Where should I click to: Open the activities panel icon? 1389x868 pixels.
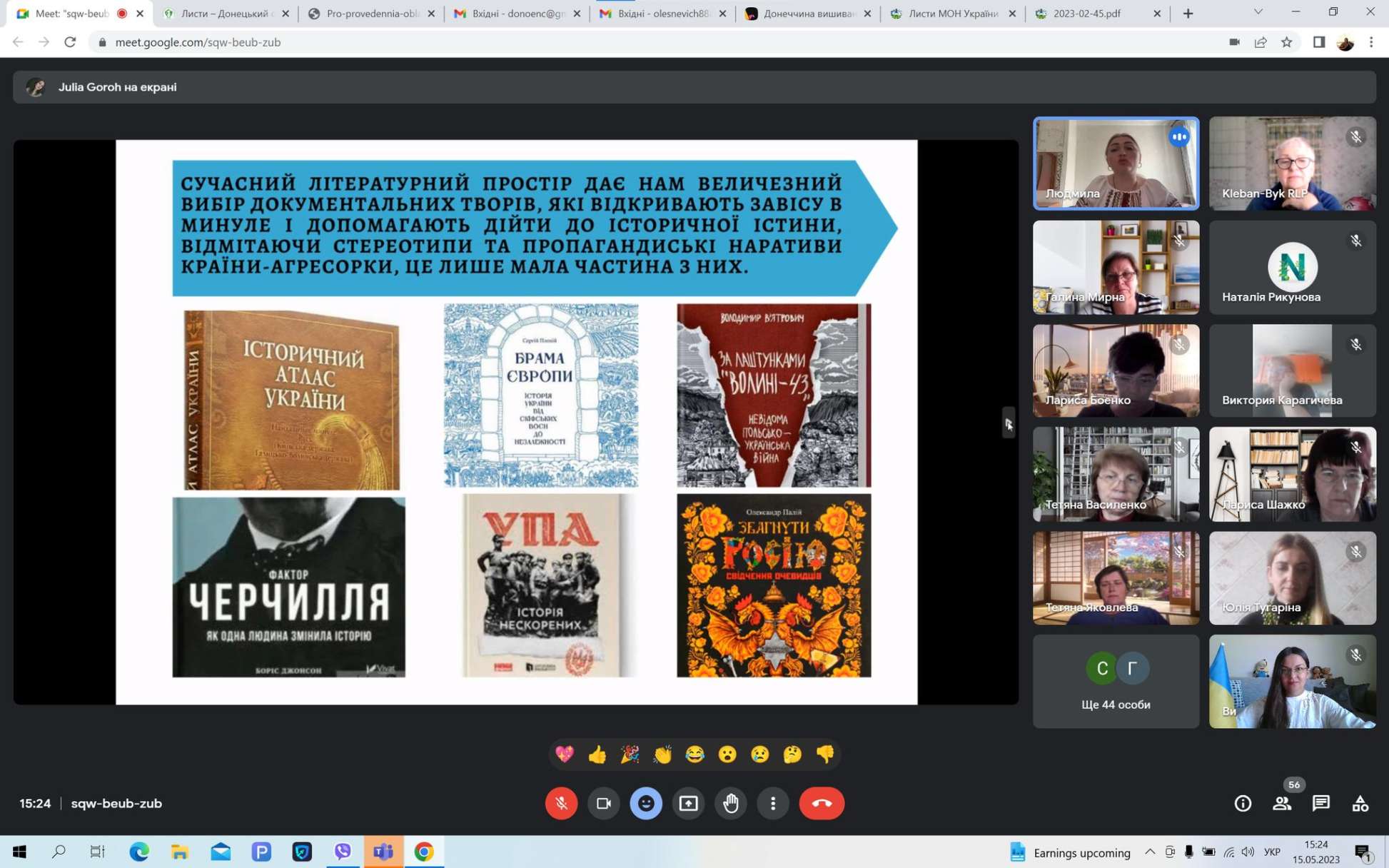coord(1360,803)
